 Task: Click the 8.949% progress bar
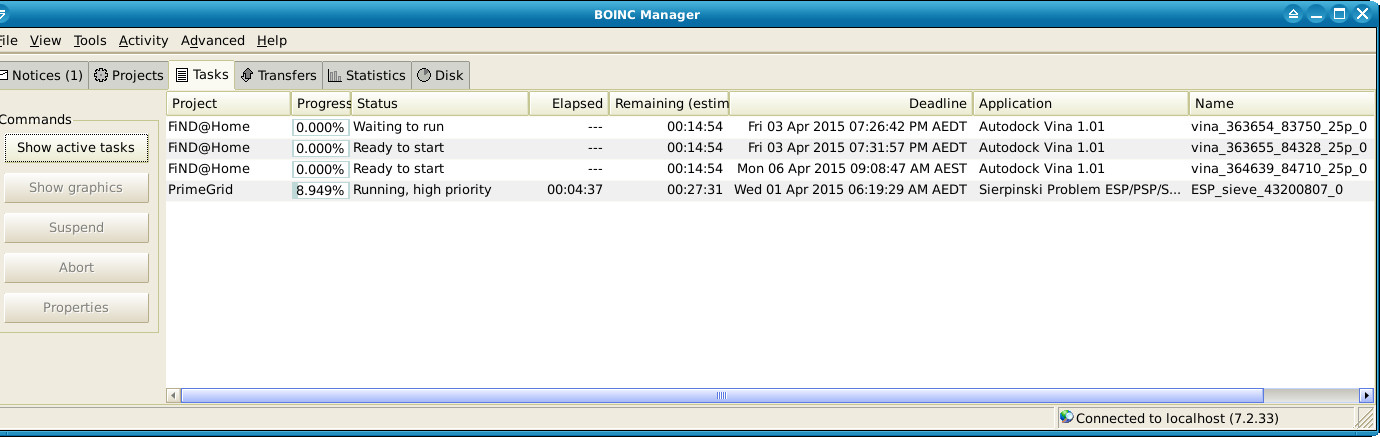coord(320,190)
